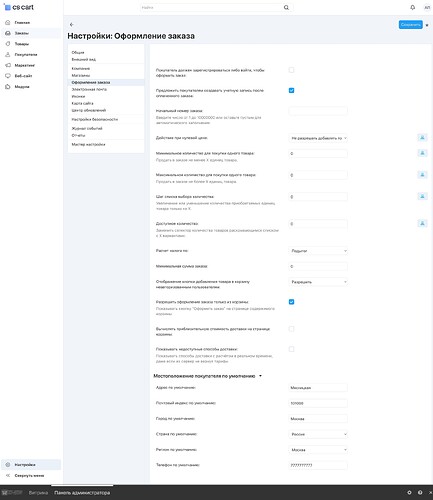
Task: Click the search magnifier icon
Action: click(286, 7)
